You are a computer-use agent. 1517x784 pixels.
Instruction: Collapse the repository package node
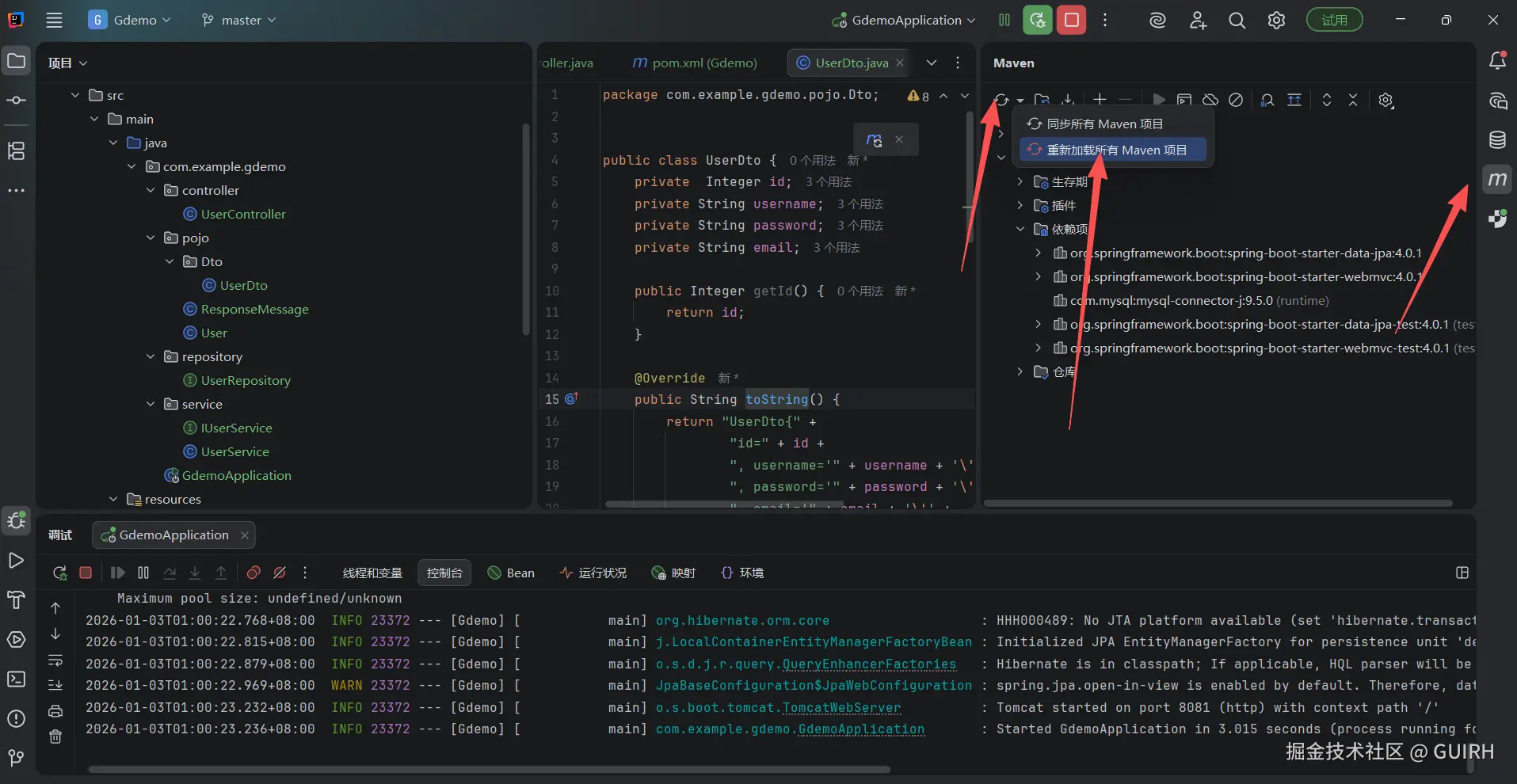(151, 356)
